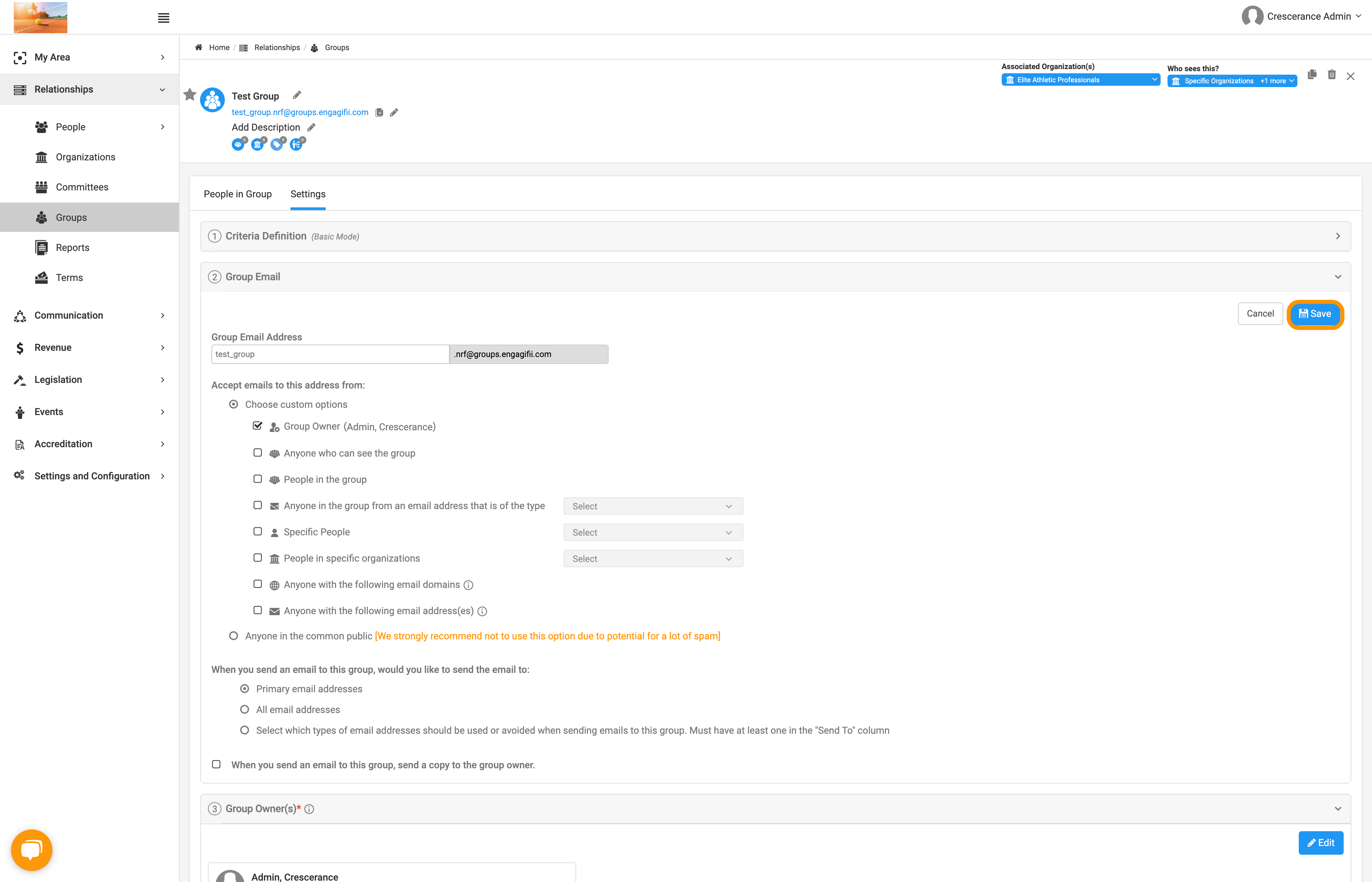Viewport: 1372px width, 882px height.
Task: Select All email addresses radio
Action: [245, 709]
